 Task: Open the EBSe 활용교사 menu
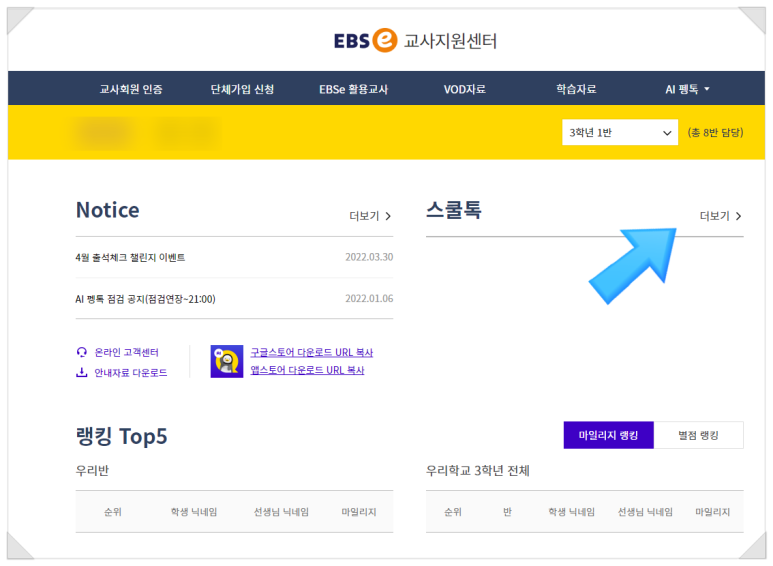click(x=353, y=89)
